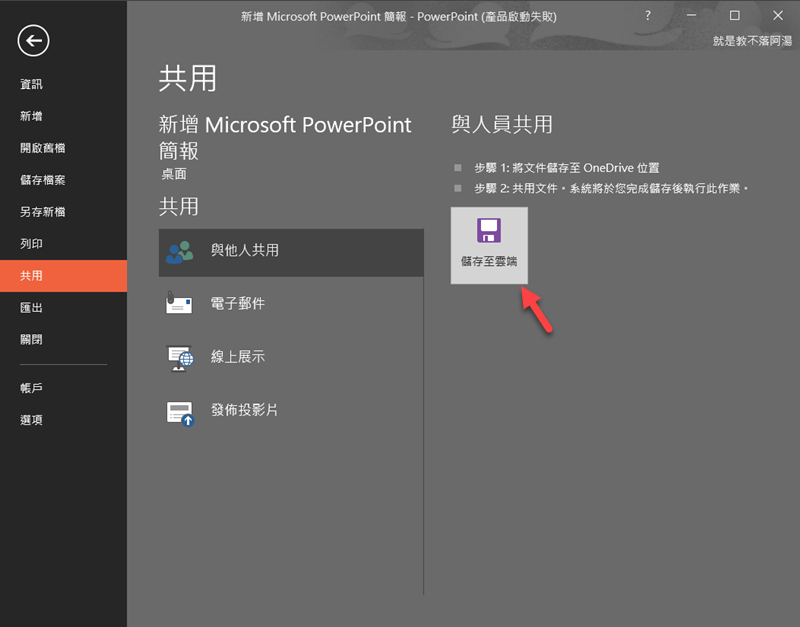Open the 帳戶 settings page
Screen dimensions: 800x627
(32, 388)
